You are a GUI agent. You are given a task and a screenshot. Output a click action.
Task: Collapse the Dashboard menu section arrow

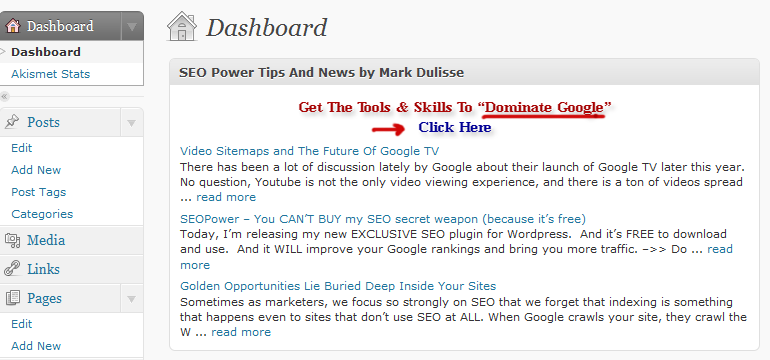(132, 26)
